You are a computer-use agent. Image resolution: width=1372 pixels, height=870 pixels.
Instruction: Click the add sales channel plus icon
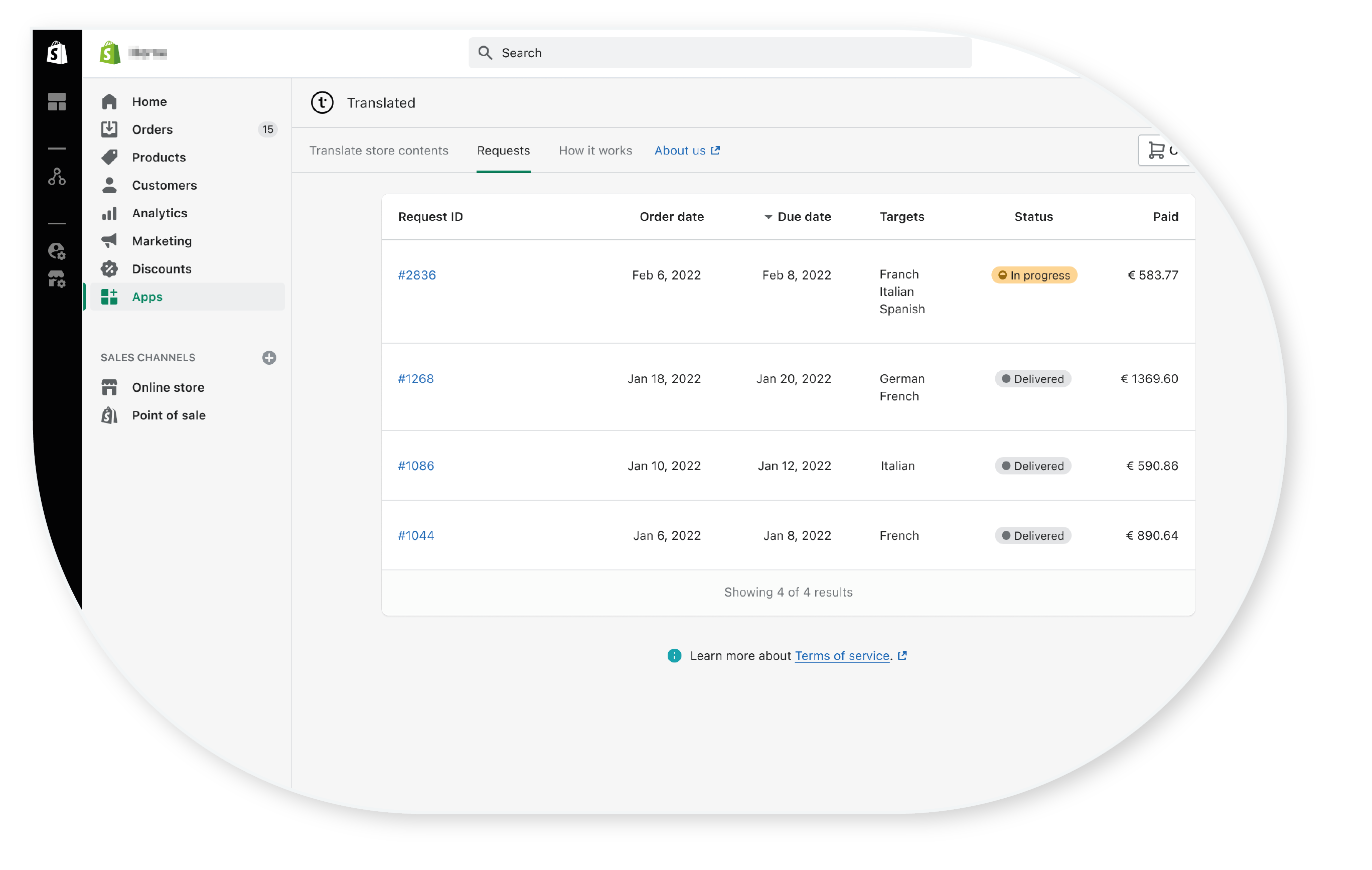269,358
